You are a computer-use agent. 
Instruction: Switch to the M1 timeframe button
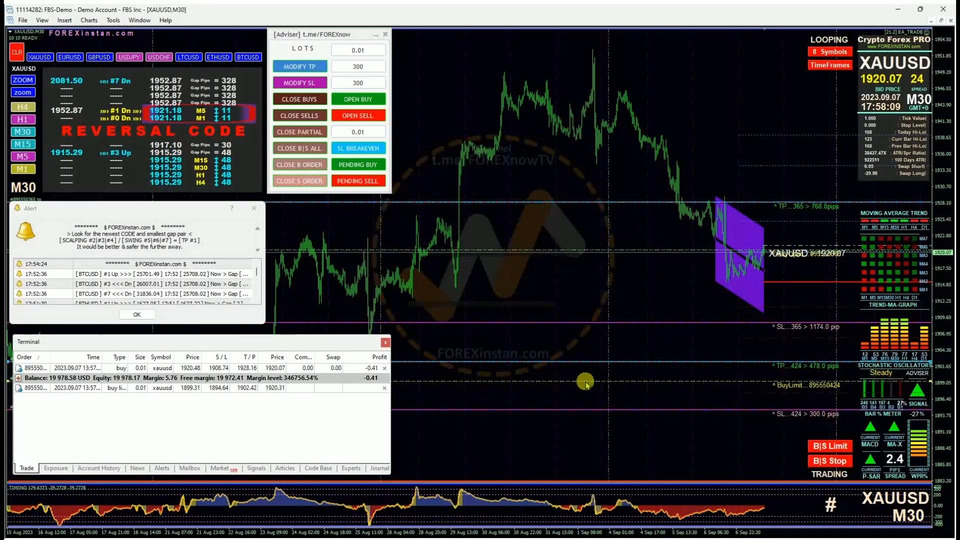click(23, 169)
